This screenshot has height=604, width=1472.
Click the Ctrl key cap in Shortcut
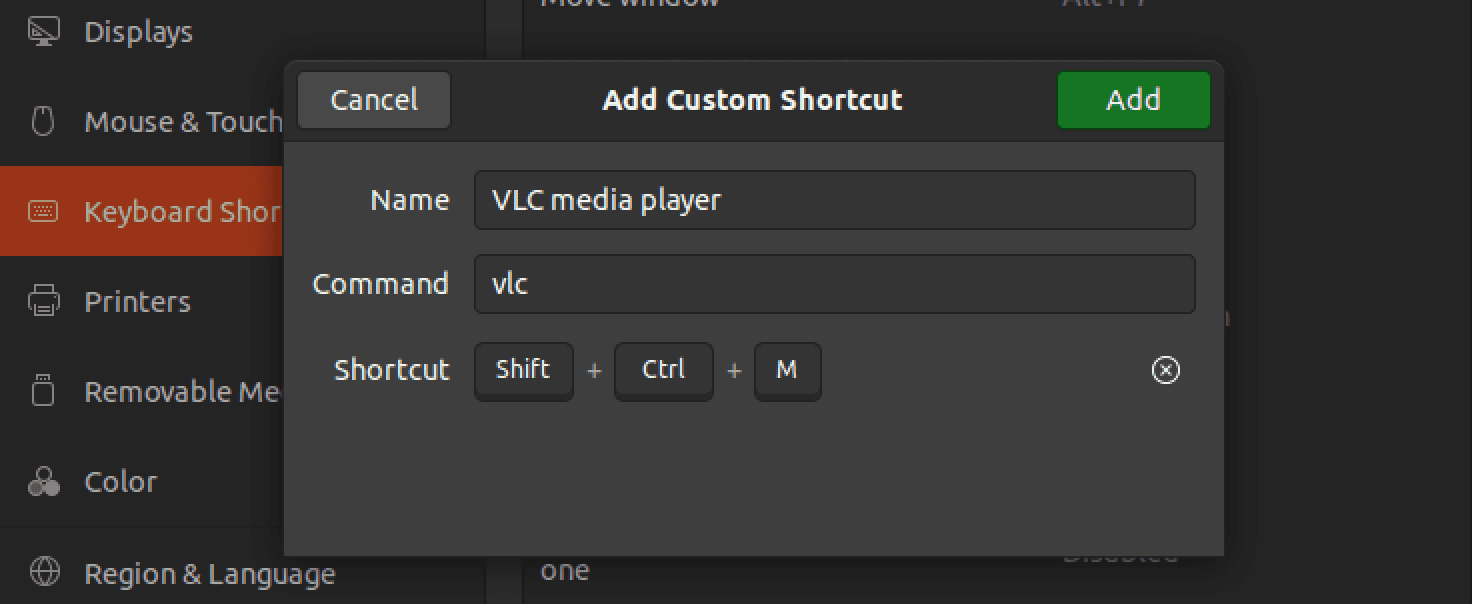663,370
